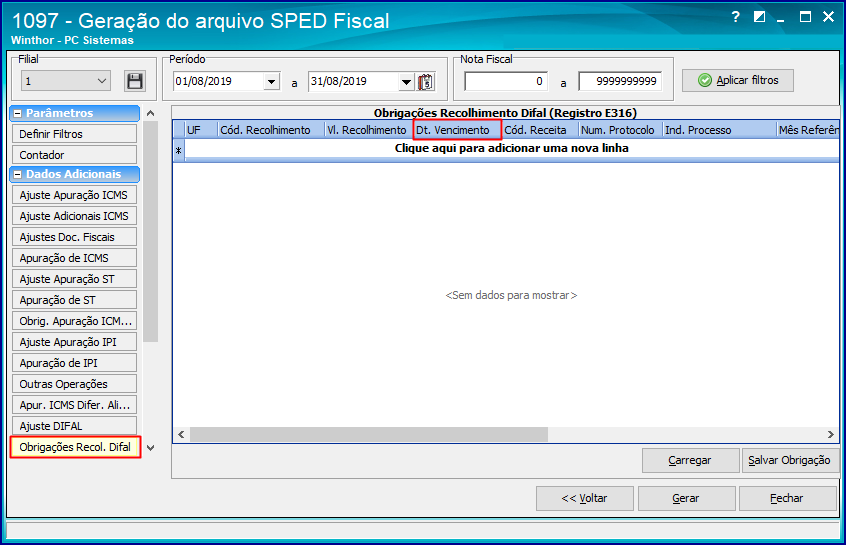Click Salvar Obrigação button

coord(790,460)
